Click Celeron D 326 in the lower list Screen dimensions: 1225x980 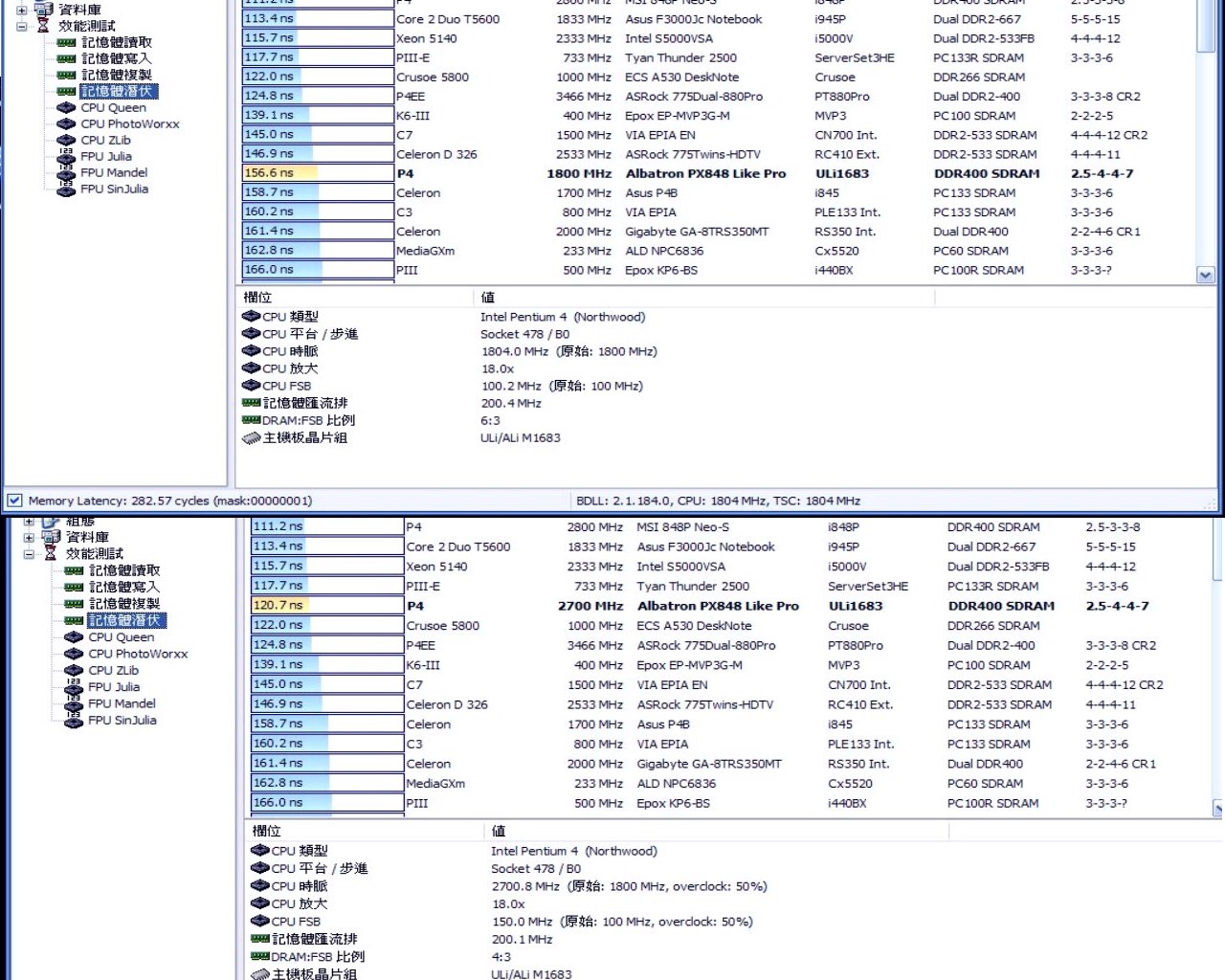(447, 704)
